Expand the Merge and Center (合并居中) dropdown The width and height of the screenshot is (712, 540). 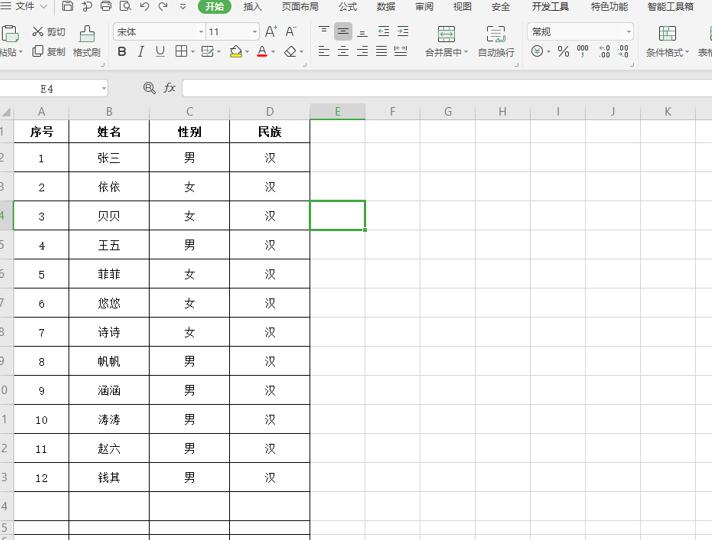[466, 52]
